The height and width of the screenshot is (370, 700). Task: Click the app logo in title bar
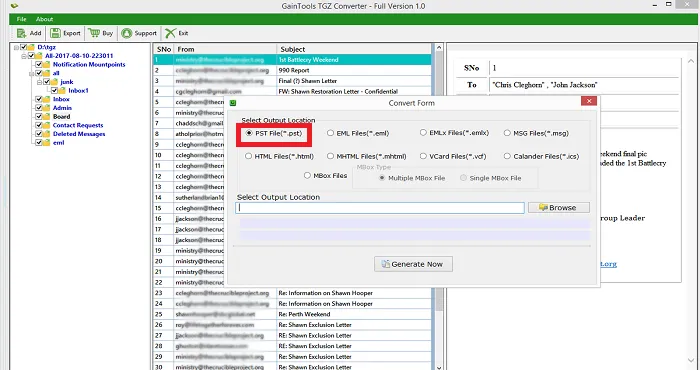coord(14,6)
